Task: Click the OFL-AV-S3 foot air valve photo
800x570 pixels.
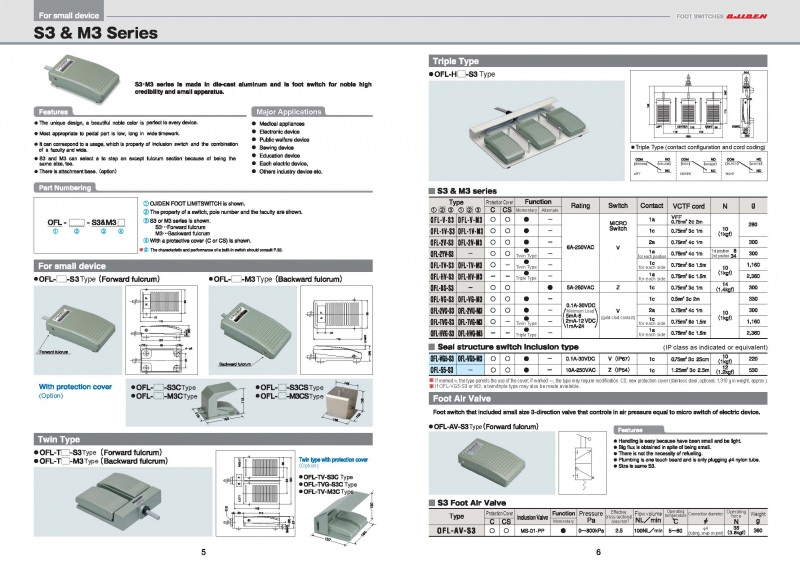Action: pos(492,463)
